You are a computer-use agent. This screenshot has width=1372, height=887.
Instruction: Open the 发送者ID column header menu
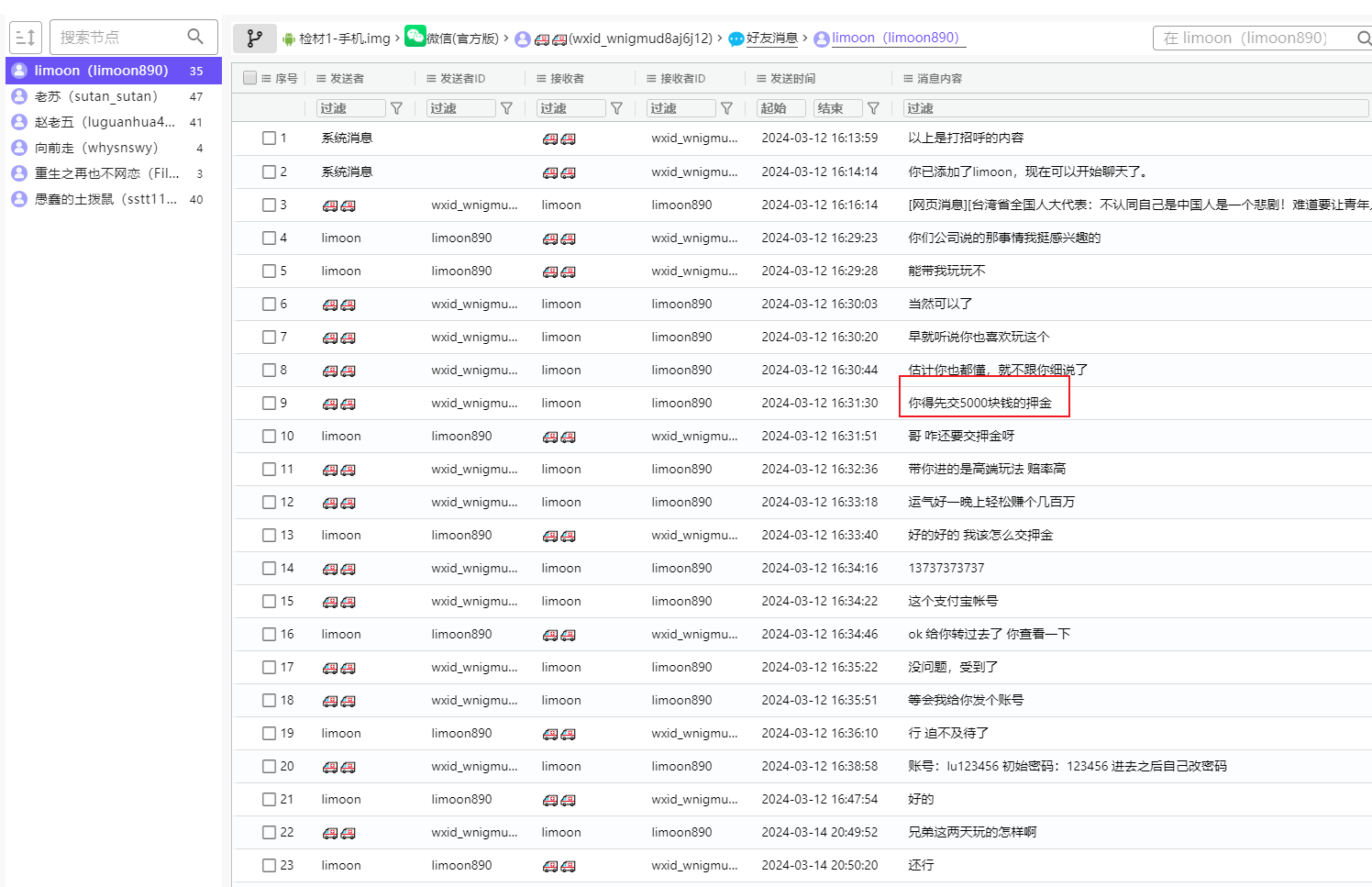[431, 79]
